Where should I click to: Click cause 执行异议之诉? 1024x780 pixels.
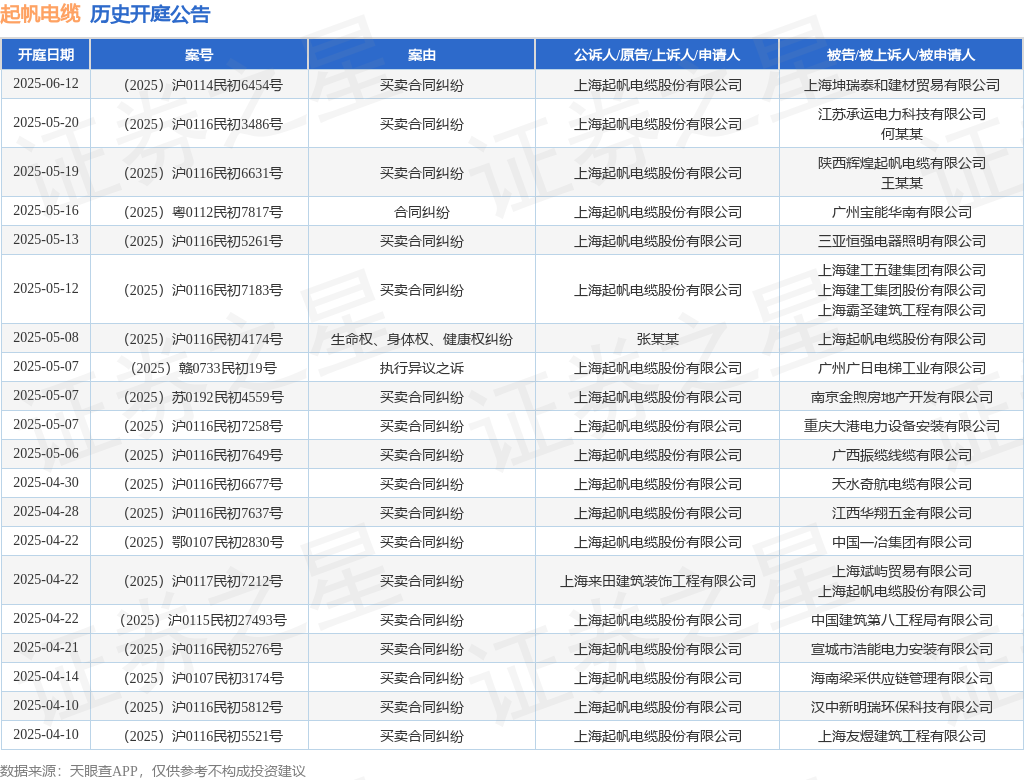pyautogui.click(x=422, y=368)
